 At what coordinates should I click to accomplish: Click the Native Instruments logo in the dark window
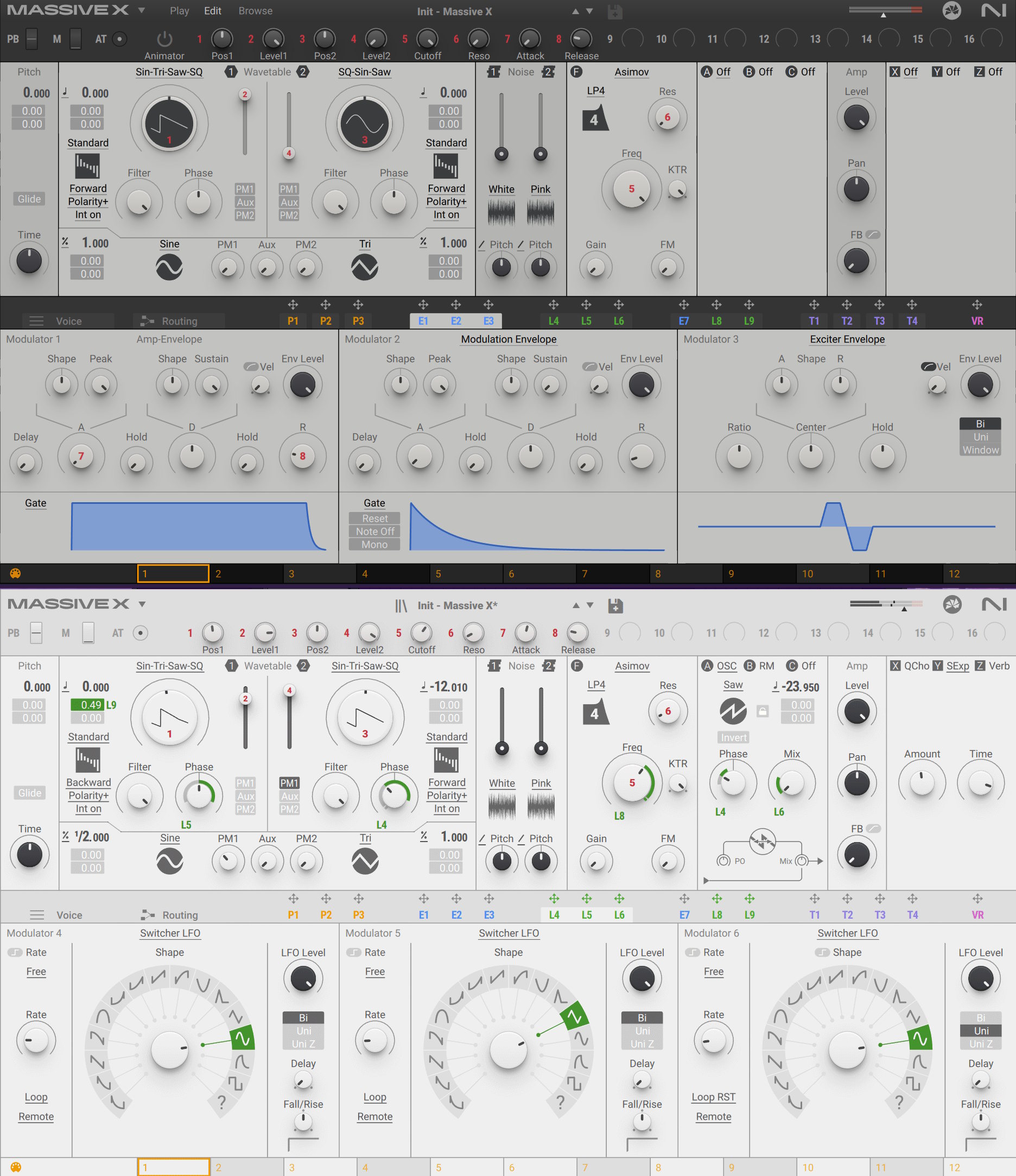993,11
